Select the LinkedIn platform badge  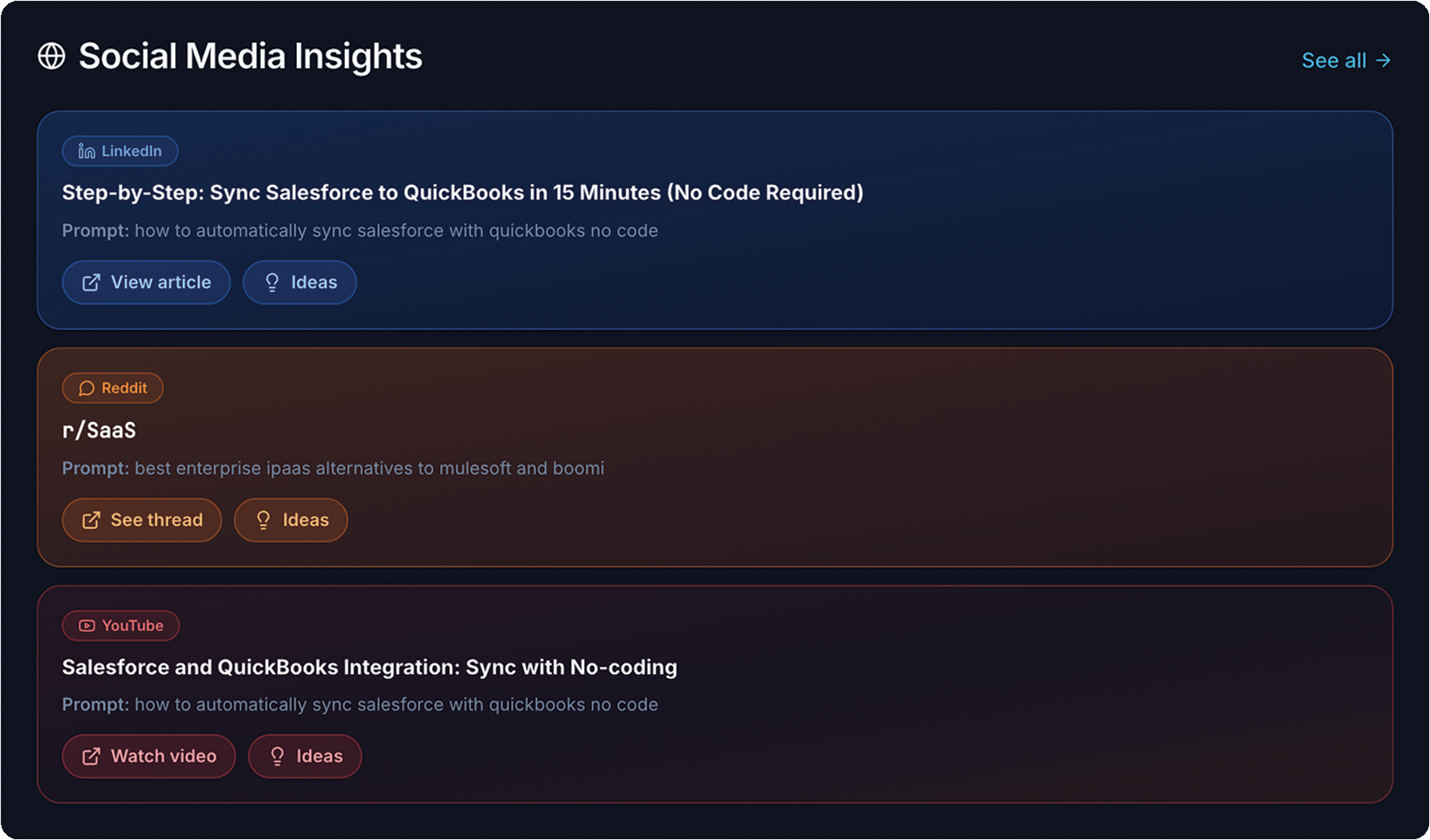click(120, 151)
